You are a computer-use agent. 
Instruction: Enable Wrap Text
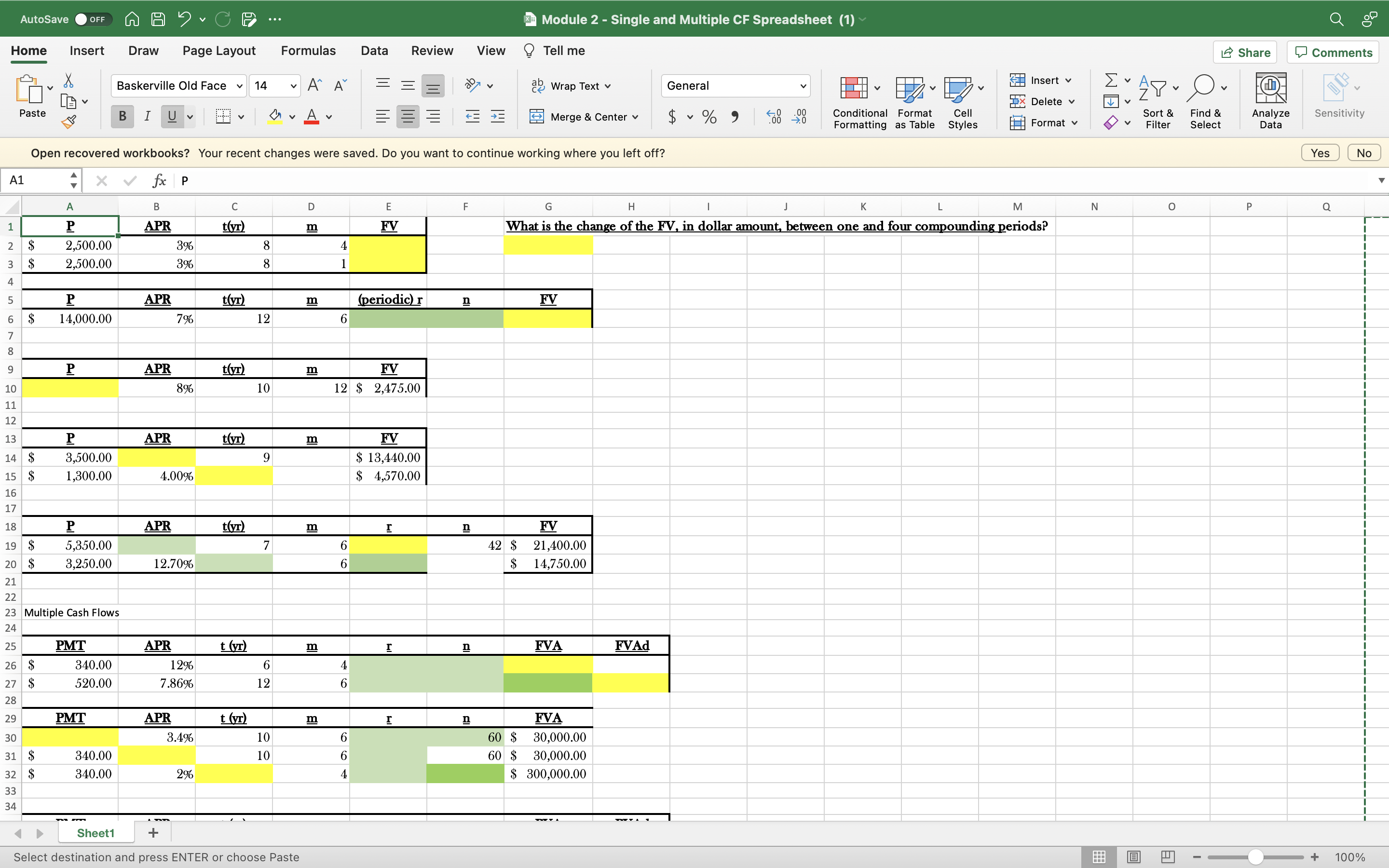point(571,85)
